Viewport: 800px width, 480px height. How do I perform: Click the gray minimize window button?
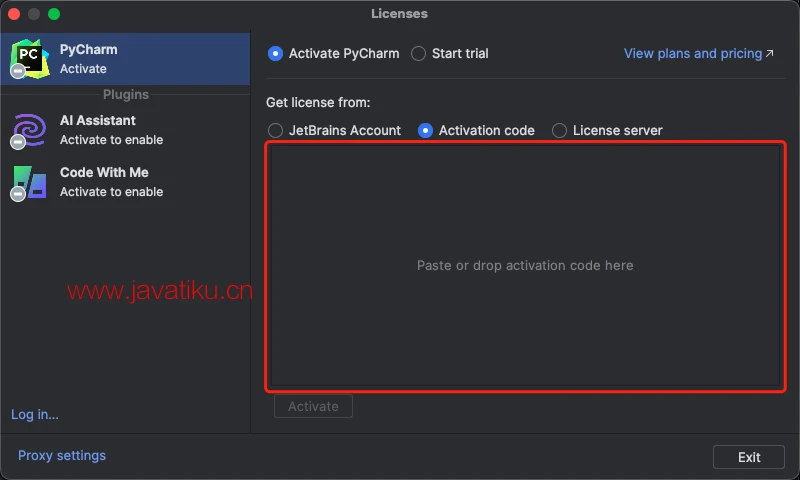(x=34, y=14)
